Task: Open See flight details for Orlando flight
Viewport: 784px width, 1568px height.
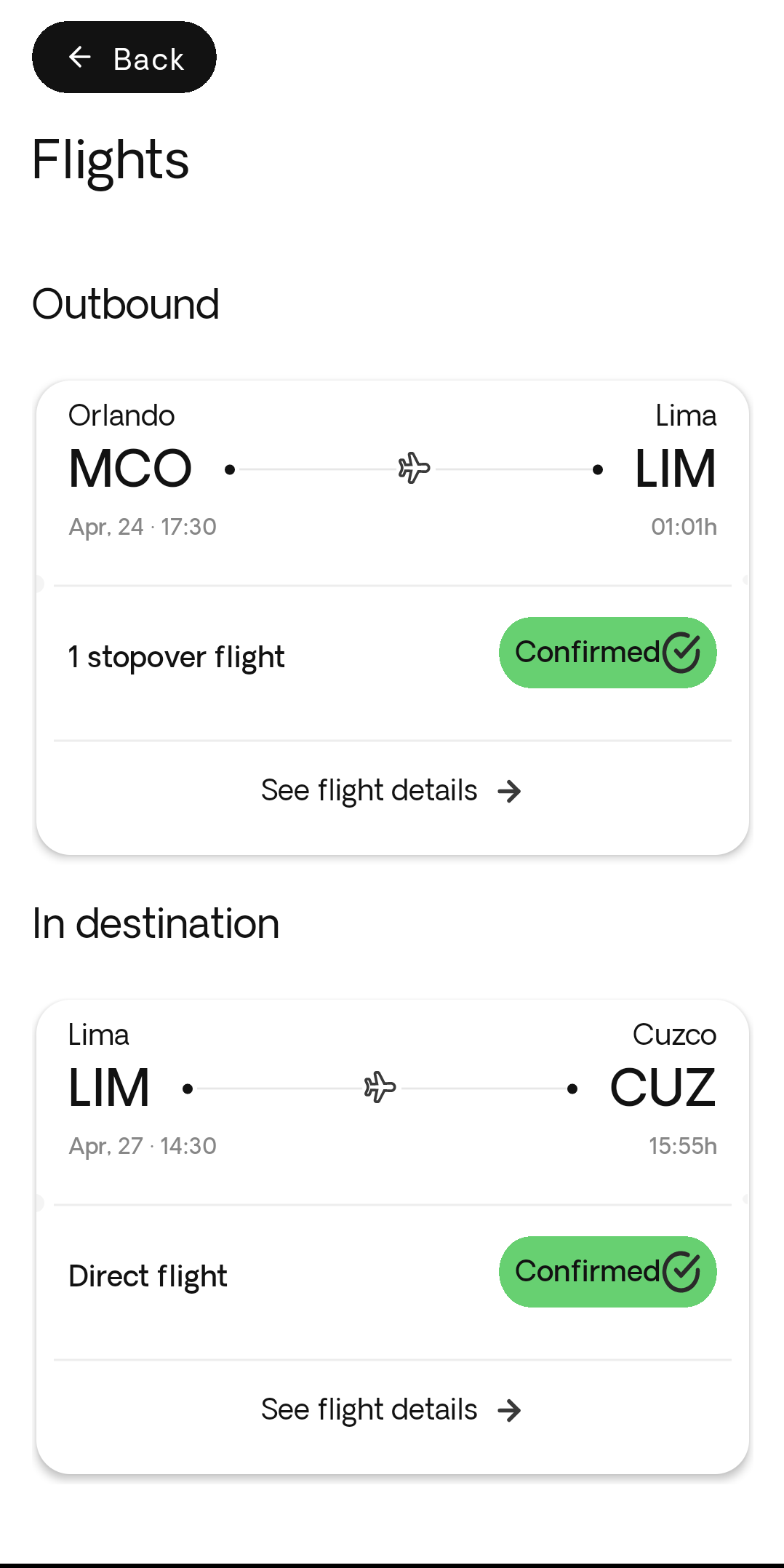Action: point(369,790)
